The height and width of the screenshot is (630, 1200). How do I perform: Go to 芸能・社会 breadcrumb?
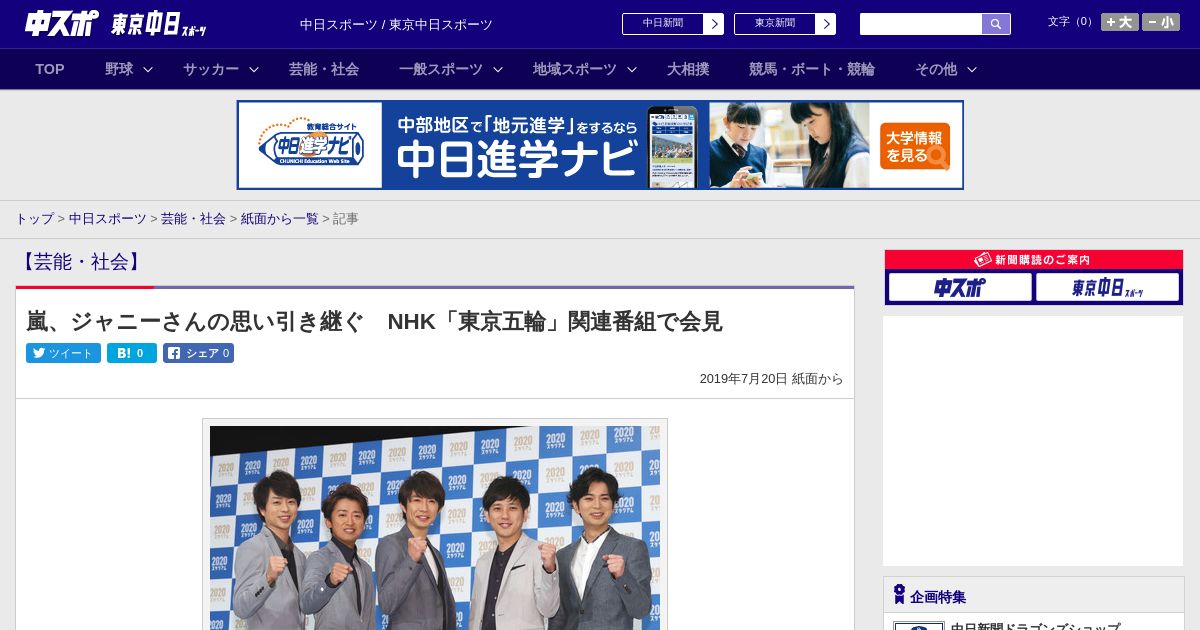193,218
